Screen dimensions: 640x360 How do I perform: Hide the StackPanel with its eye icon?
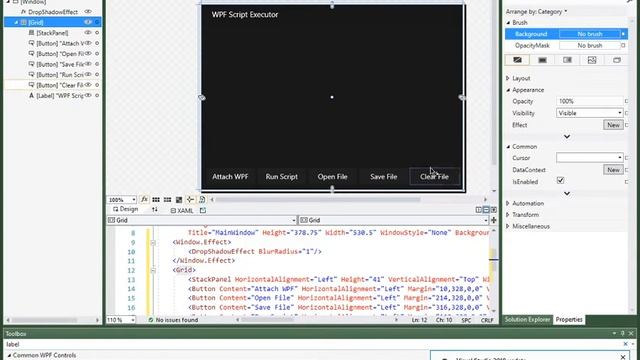coord(88,33)
